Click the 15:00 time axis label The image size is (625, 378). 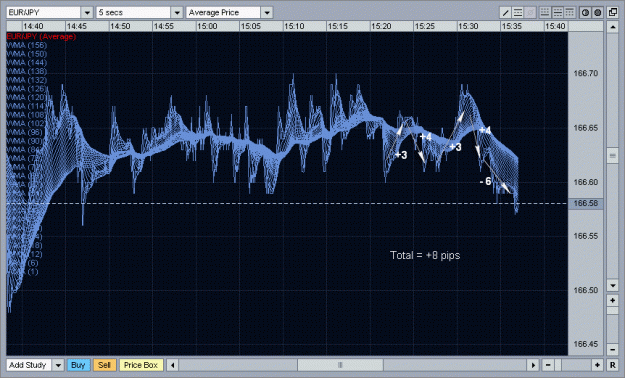[x=207, y=26]
